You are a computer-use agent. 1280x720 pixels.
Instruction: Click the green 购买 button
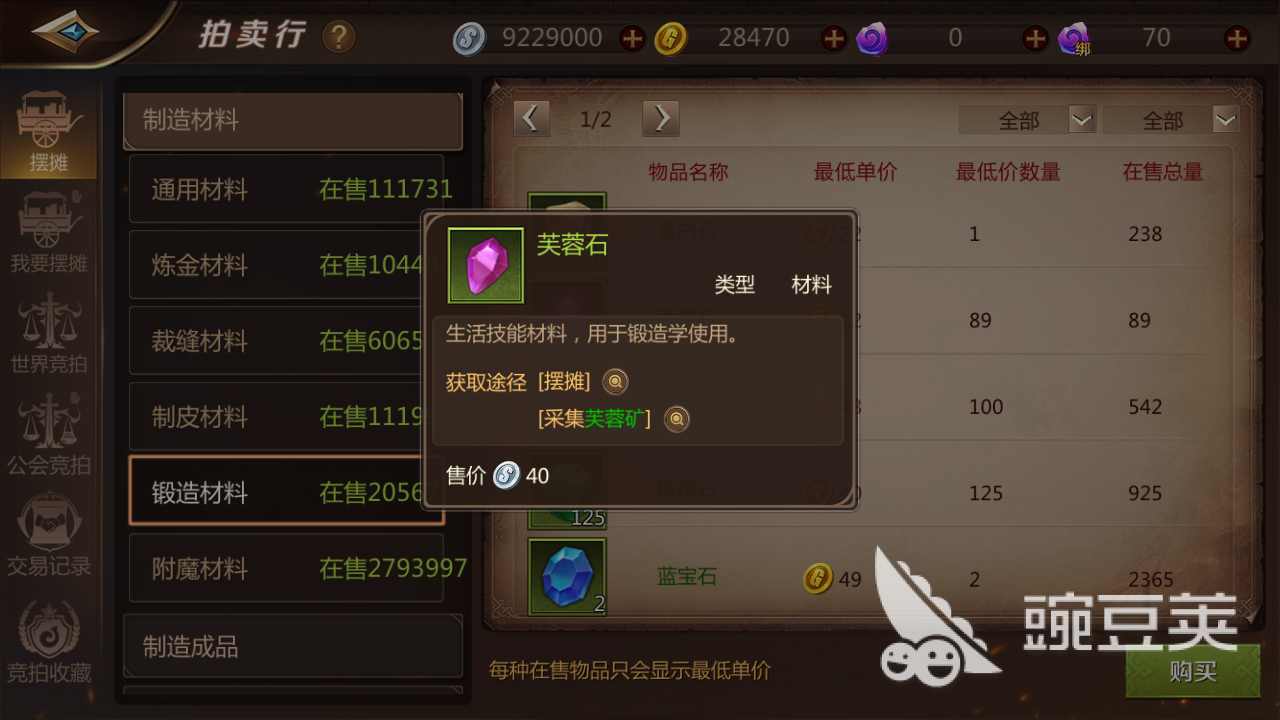(x=1192, y=671)
